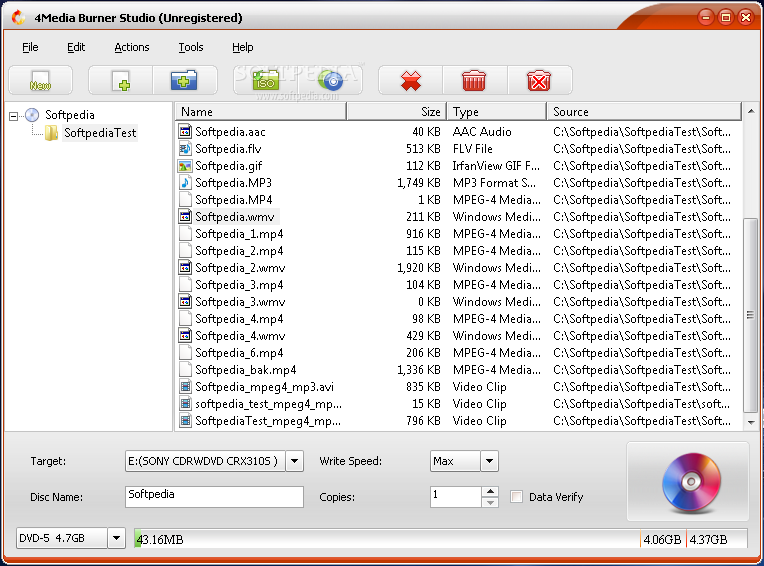Decrease the Copies count with down arrow

tap(491, 502)
